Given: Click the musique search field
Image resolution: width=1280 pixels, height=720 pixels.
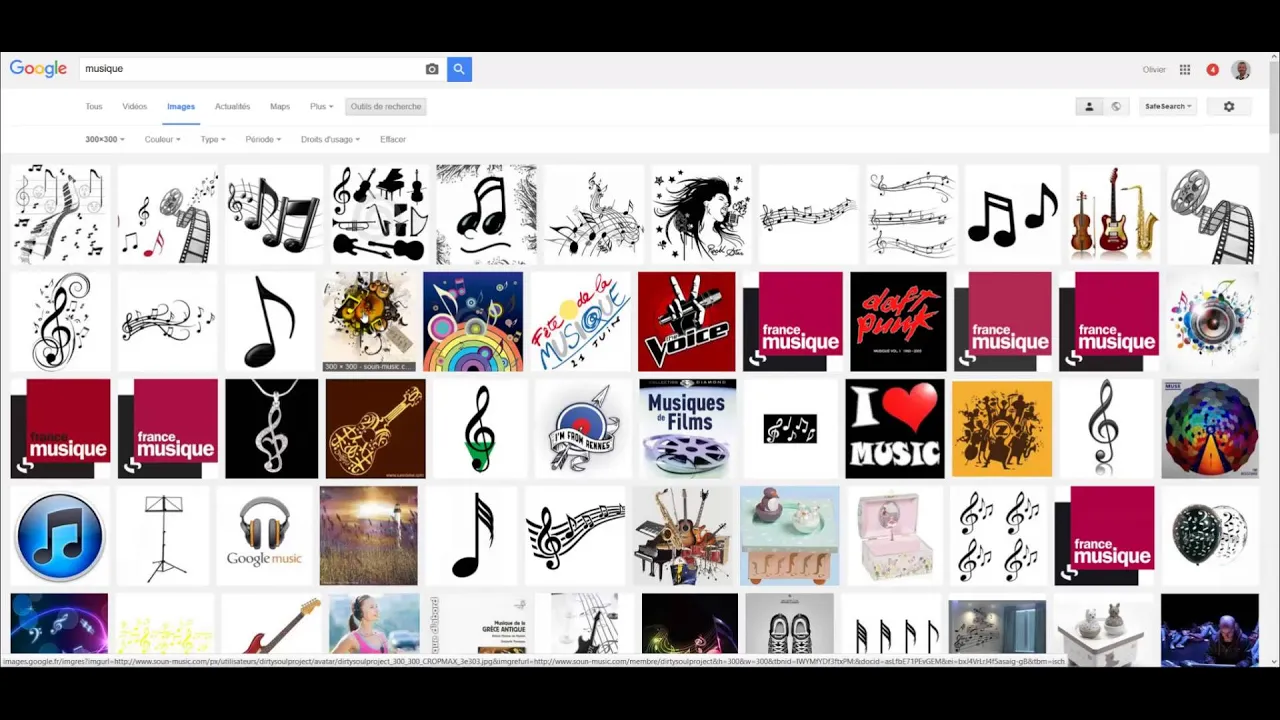Looking at the screenshot, I should click(250, 69).
